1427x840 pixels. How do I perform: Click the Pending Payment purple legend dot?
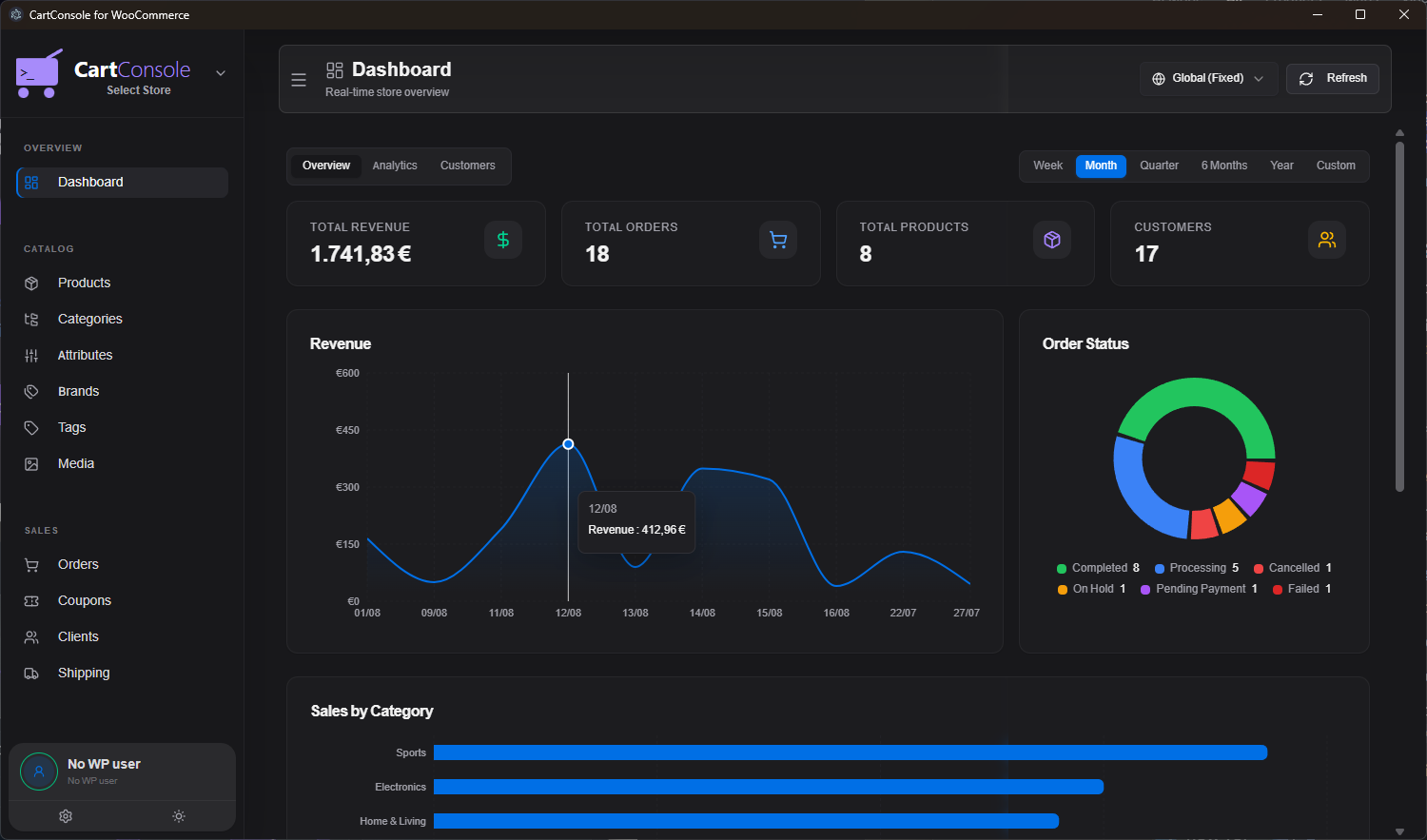pos(1145,590)
